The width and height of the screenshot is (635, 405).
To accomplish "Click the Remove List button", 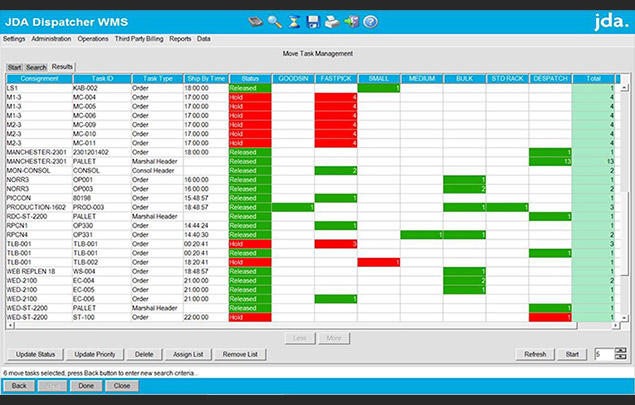I will [x=240, y=354].
